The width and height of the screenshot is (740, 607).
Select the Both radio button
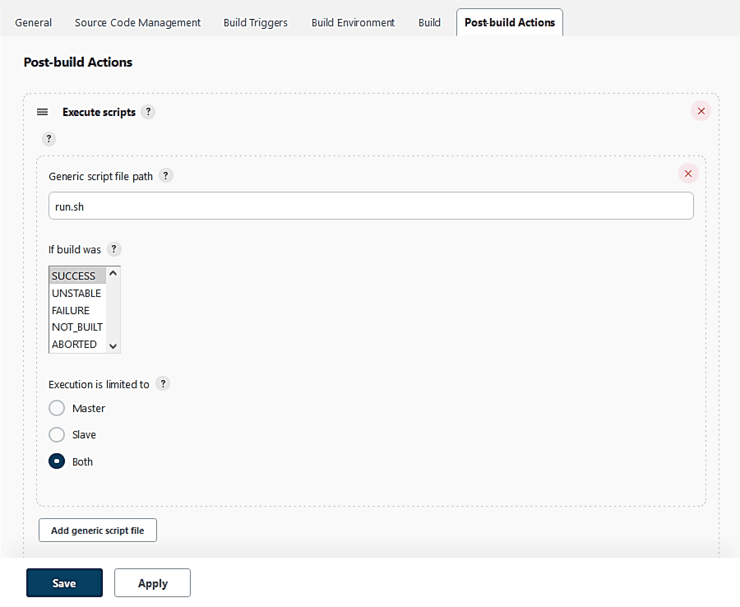point(57,461)
